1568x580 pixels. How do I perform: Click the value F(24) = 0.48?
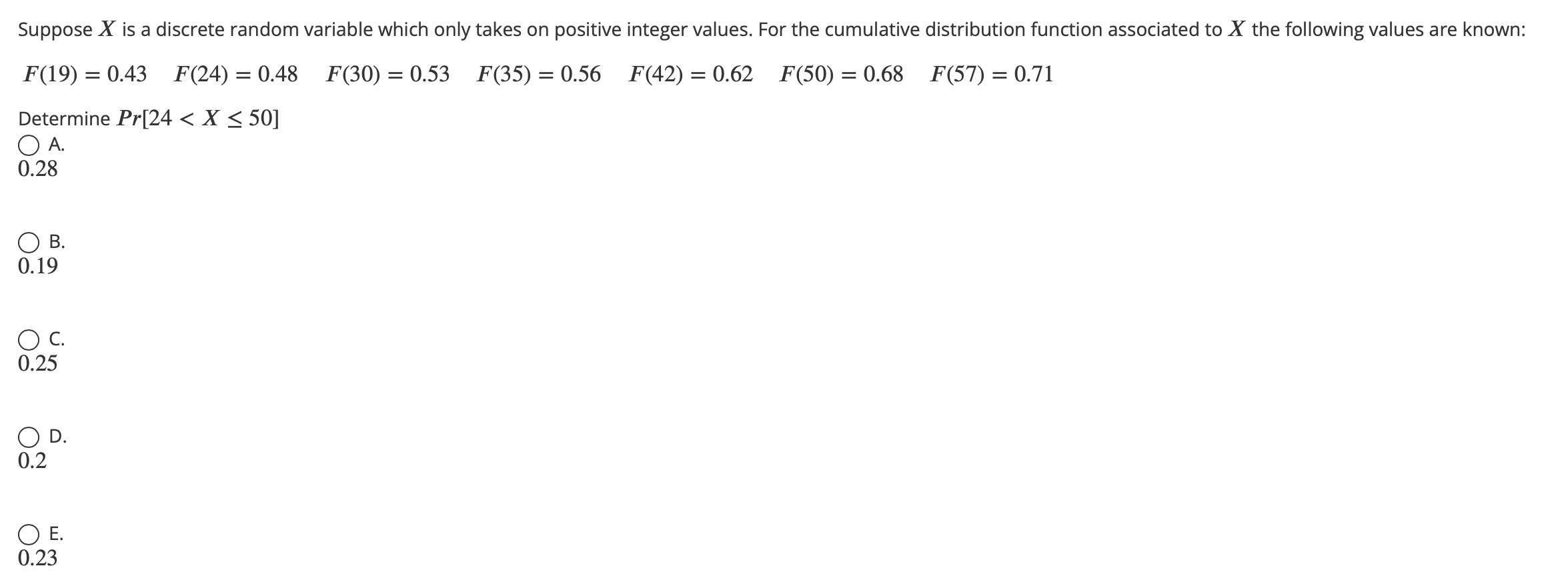coord(236,75)
